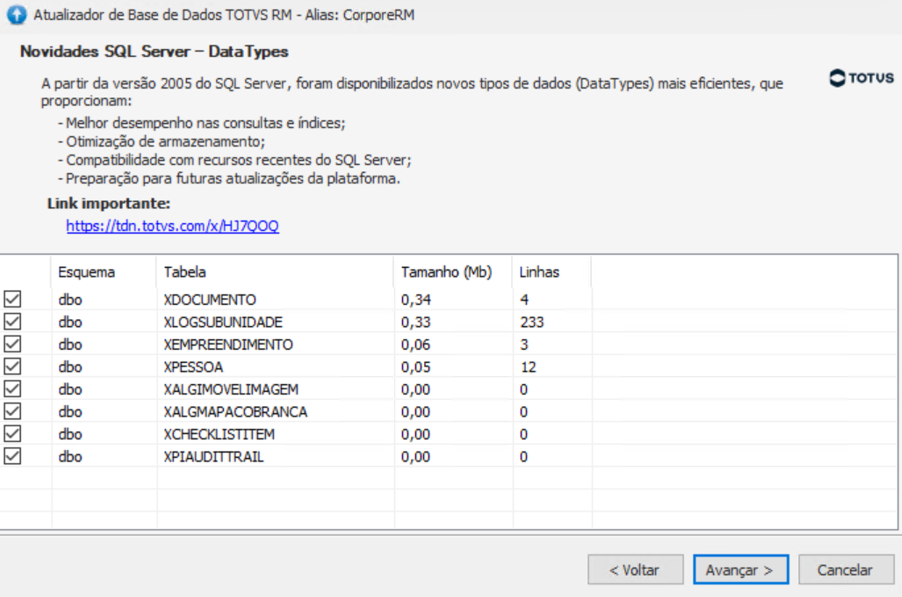The height and width of the screenshot is (597, 902).
Task: Select the XPESSOA table name cell
Action: [193, 367]
